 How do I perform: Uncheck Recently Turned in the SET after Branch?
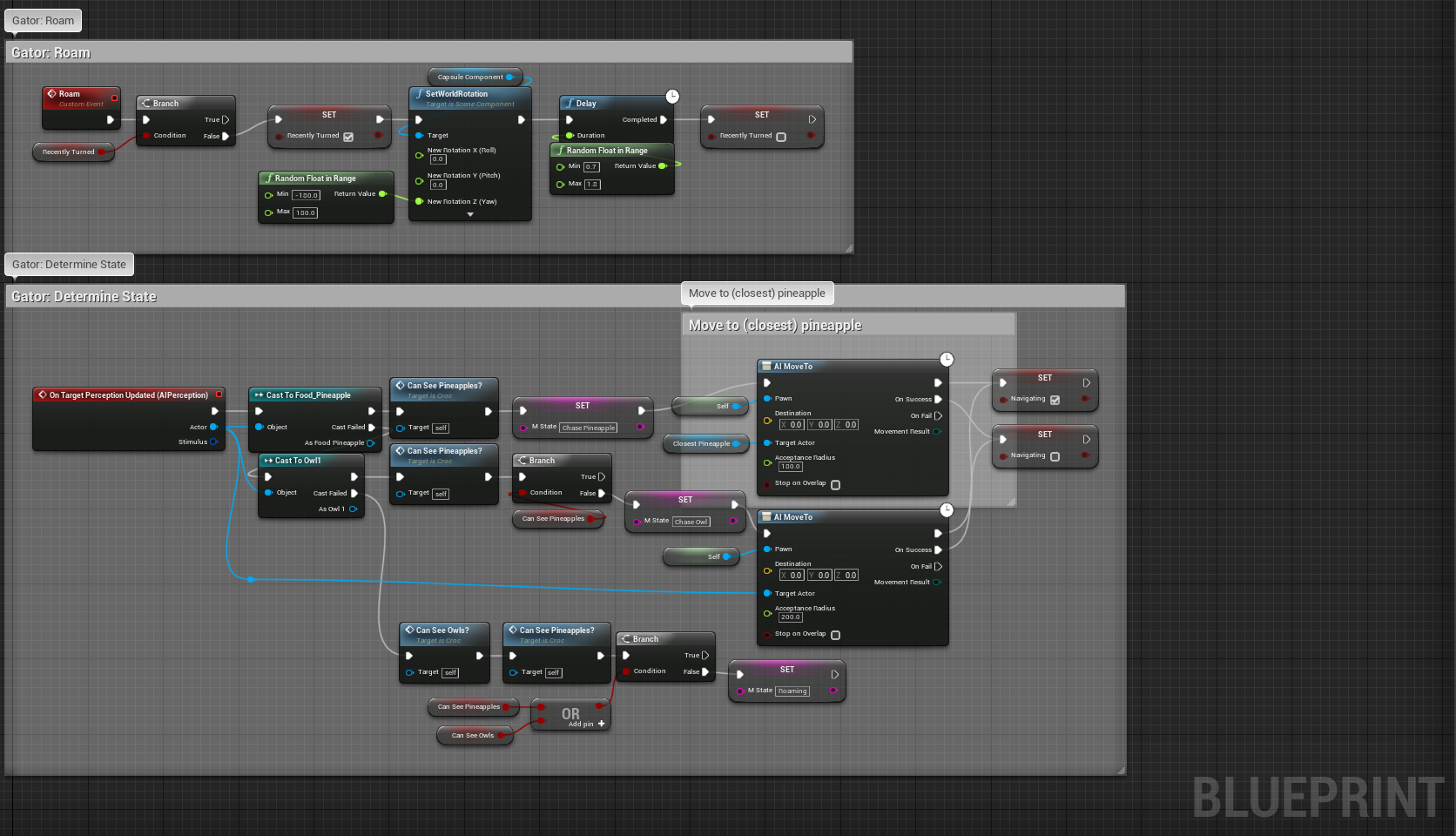point(348,137)
